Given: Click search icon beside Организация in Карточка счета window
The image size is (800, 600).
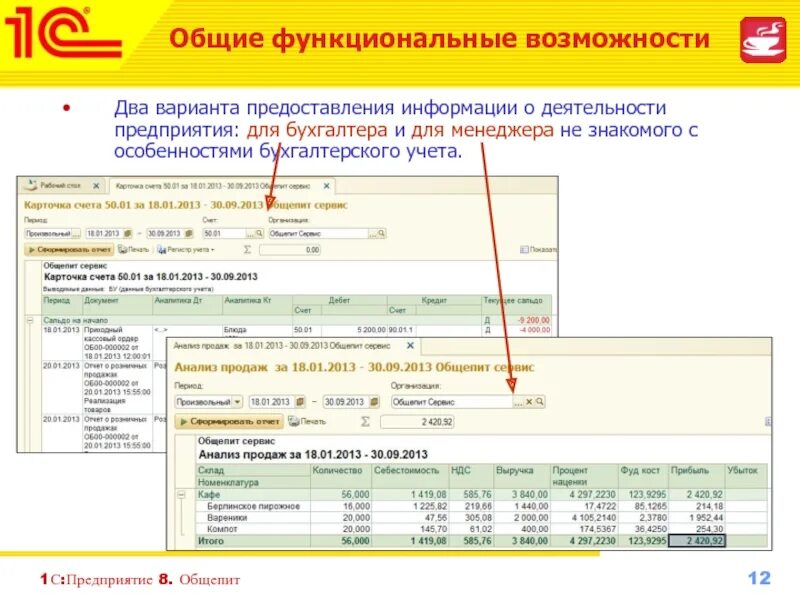Looking at the screenshot, I should click(x=381, y=233).
